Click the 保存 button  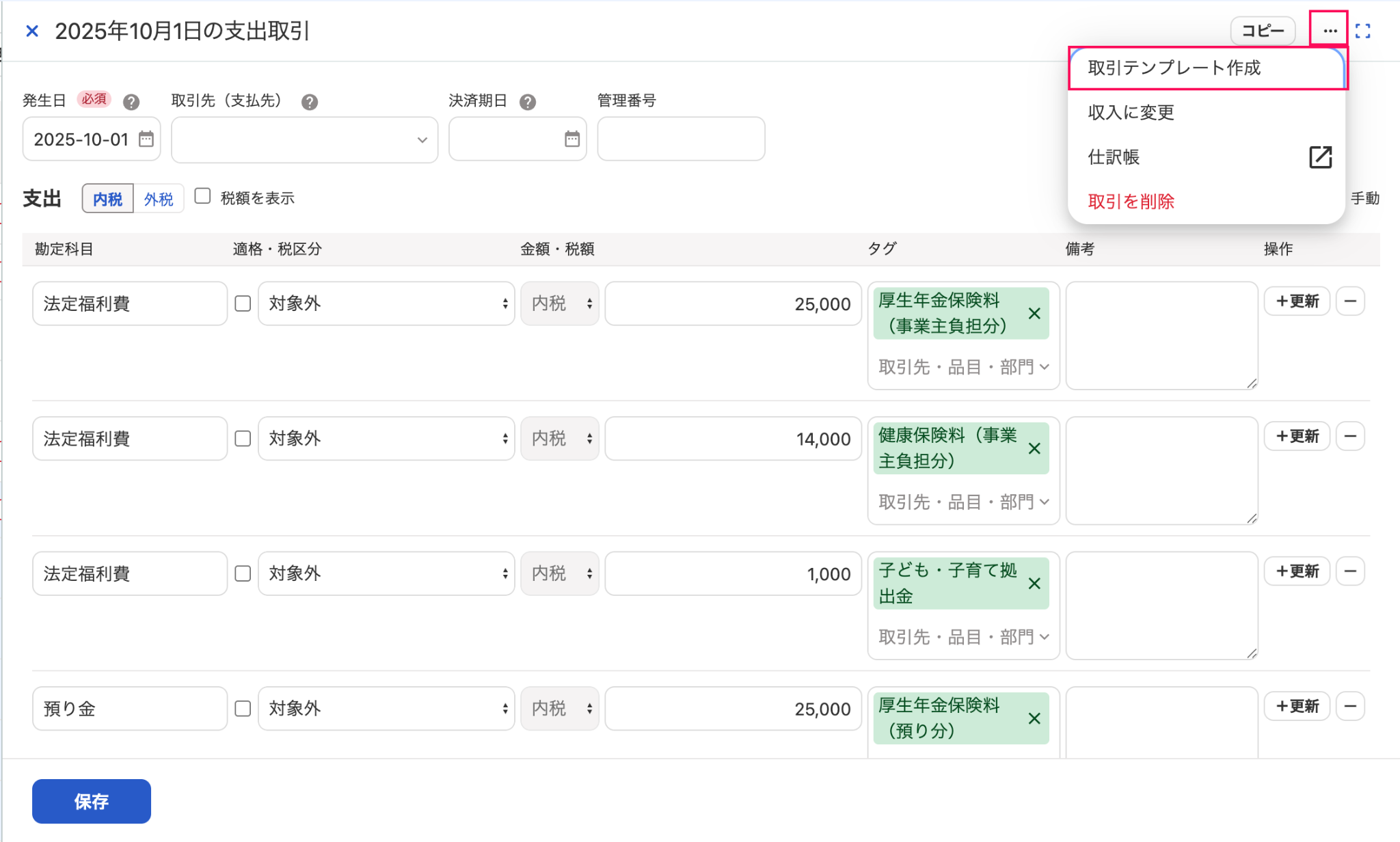click(x=92, y=801)
